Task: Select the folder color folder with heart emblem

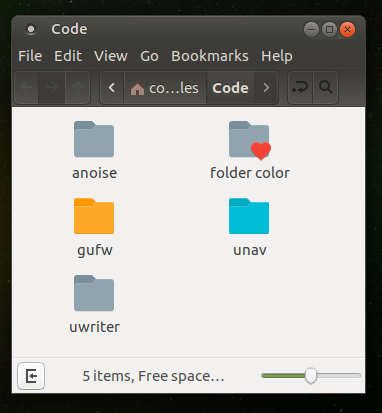Action: pyautogui.click(x=249, y=140)
